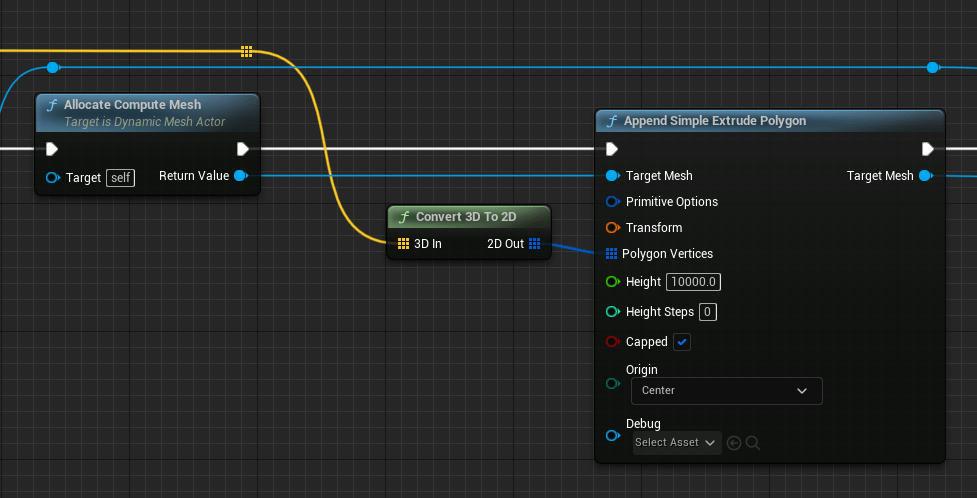This screenshot has width=977, height=498.
Task: Click the Polygon Vertices array pin
Action: (612, 254)
